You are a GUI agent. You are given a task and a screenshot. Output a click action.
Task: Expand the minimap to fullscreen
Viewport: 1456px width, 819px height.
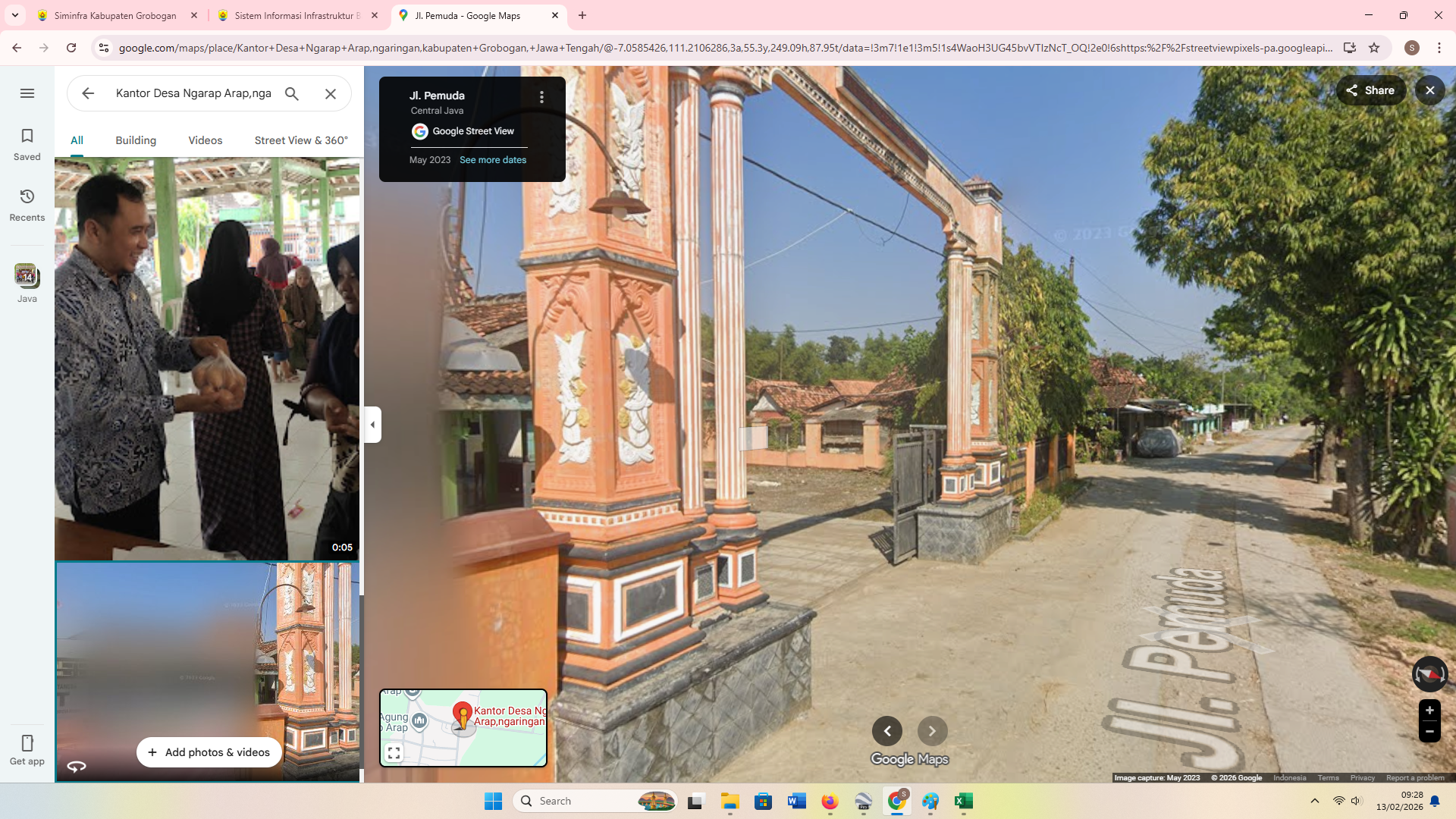click(x=394, y=753)
